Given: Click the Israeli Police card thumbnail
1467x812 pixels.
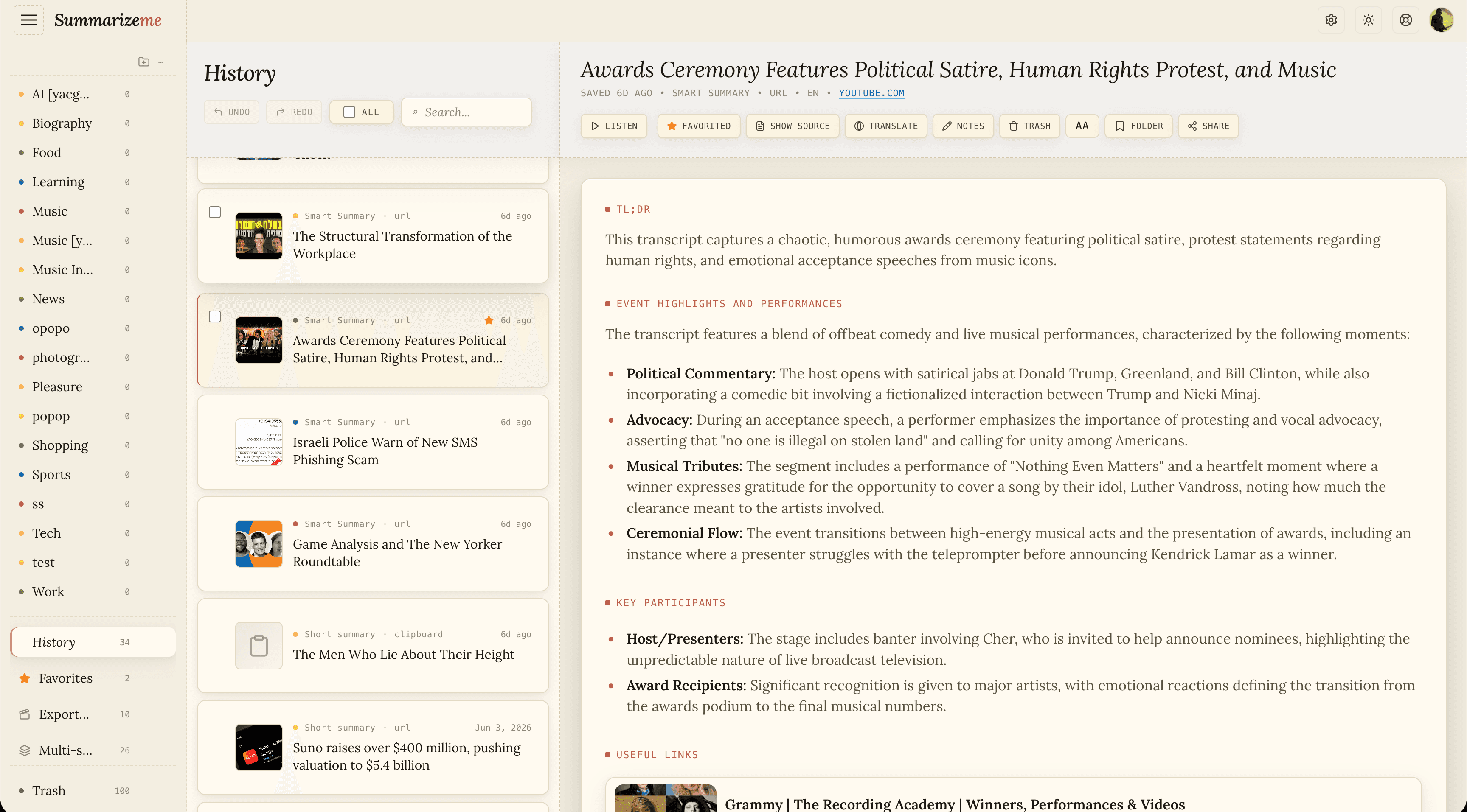Looking at the screenshot, I should click(259, 442).
